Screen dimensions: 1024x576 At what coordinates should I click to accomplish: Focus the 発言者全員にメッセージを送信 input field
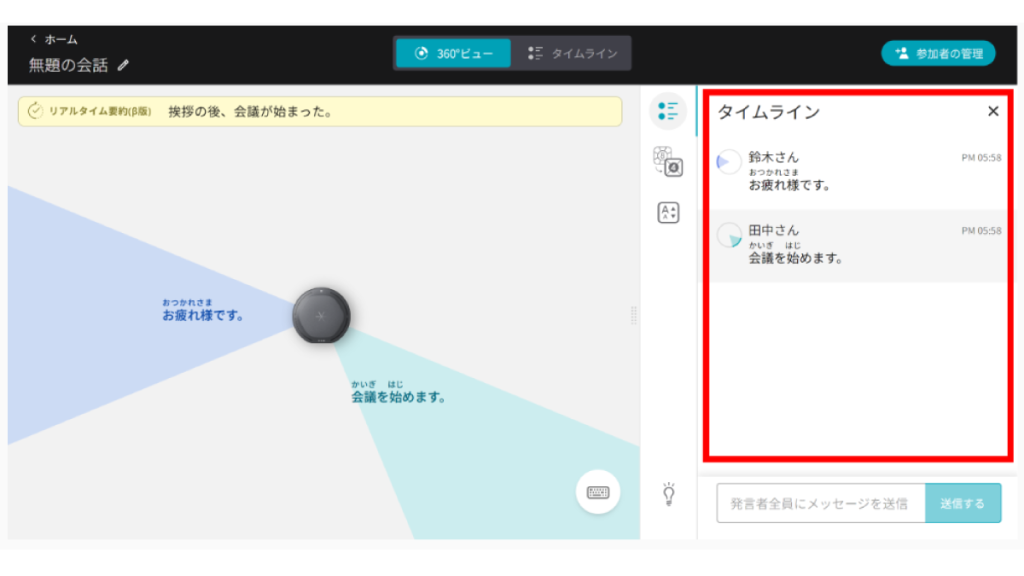click(820, 503)
